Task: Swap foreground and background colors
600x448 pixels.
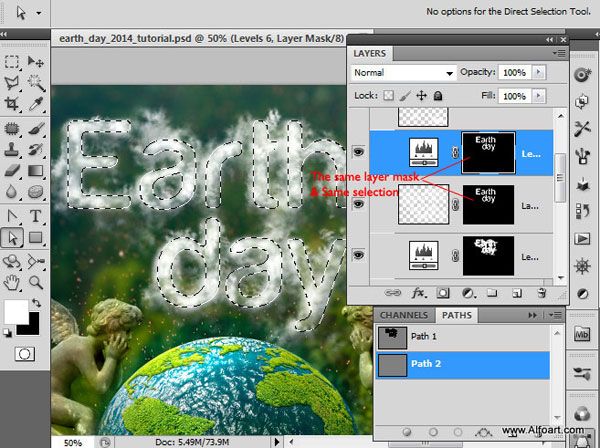Action: point(36,303)
